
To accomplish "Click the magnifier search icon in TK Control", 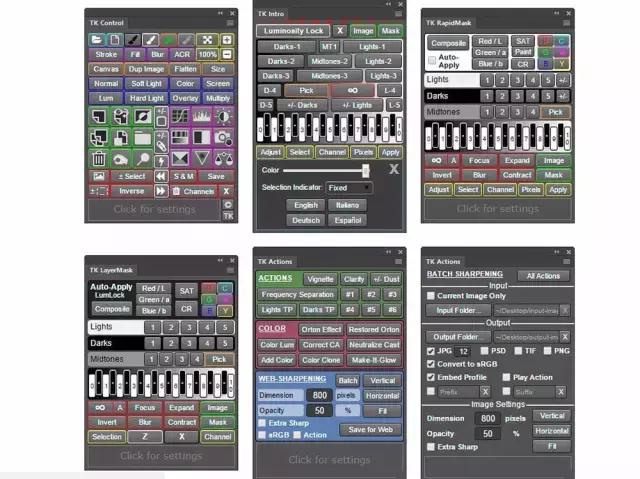I will 142,159.
